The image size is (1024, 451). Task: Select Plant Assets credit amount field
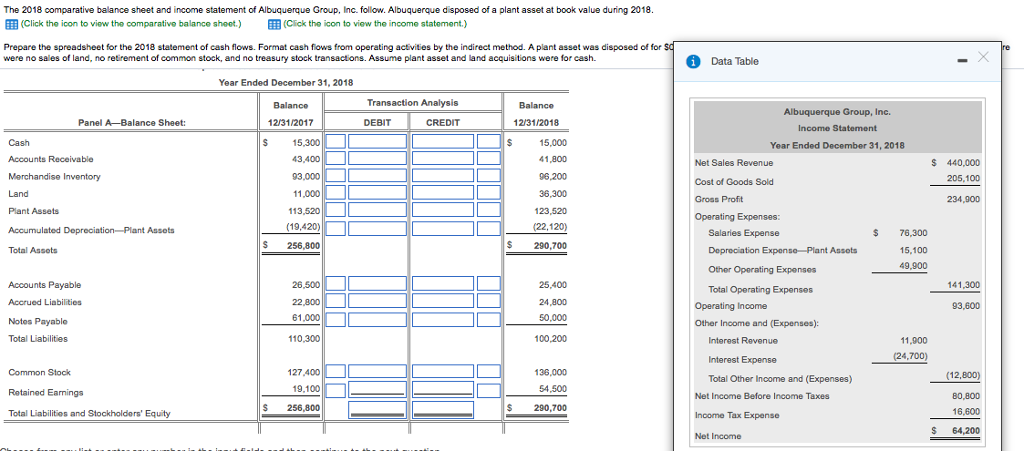coord(443,210)
